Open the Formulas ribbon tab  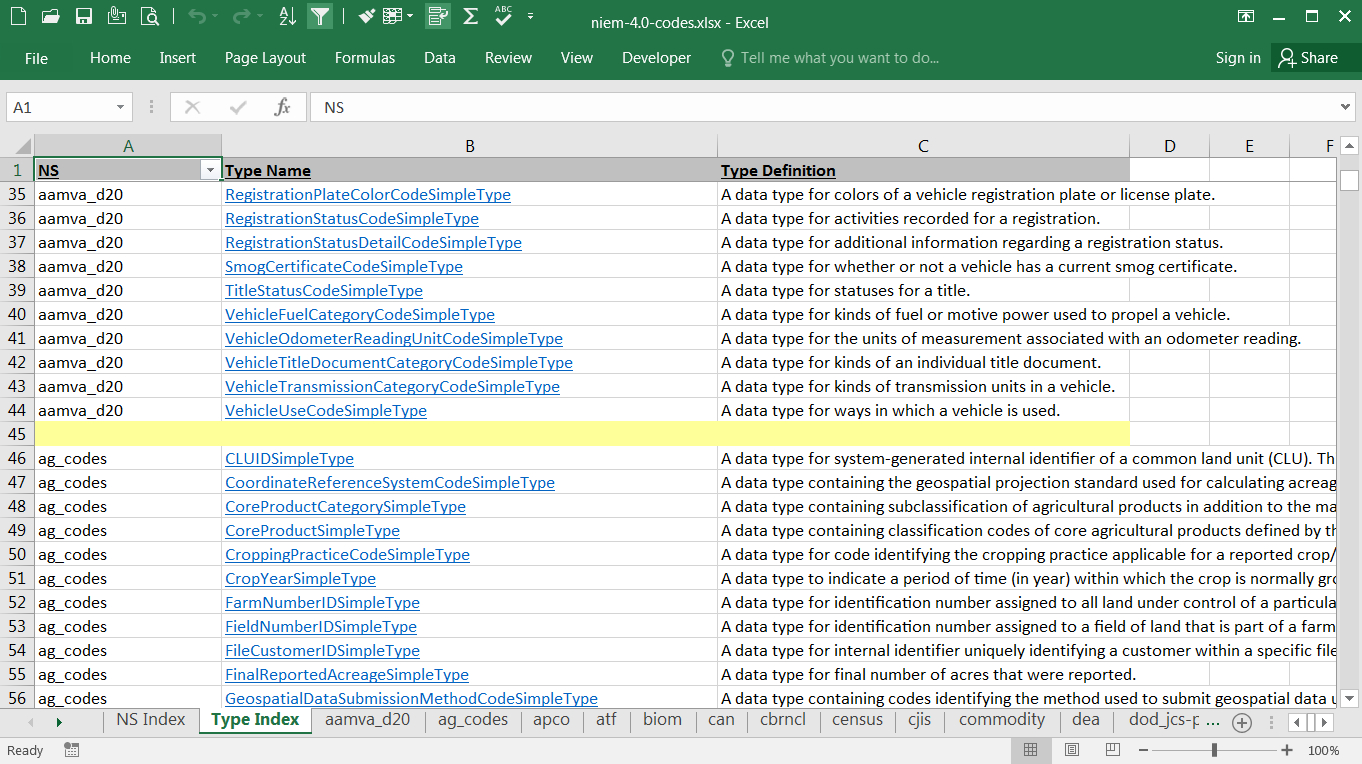[365, 58]
